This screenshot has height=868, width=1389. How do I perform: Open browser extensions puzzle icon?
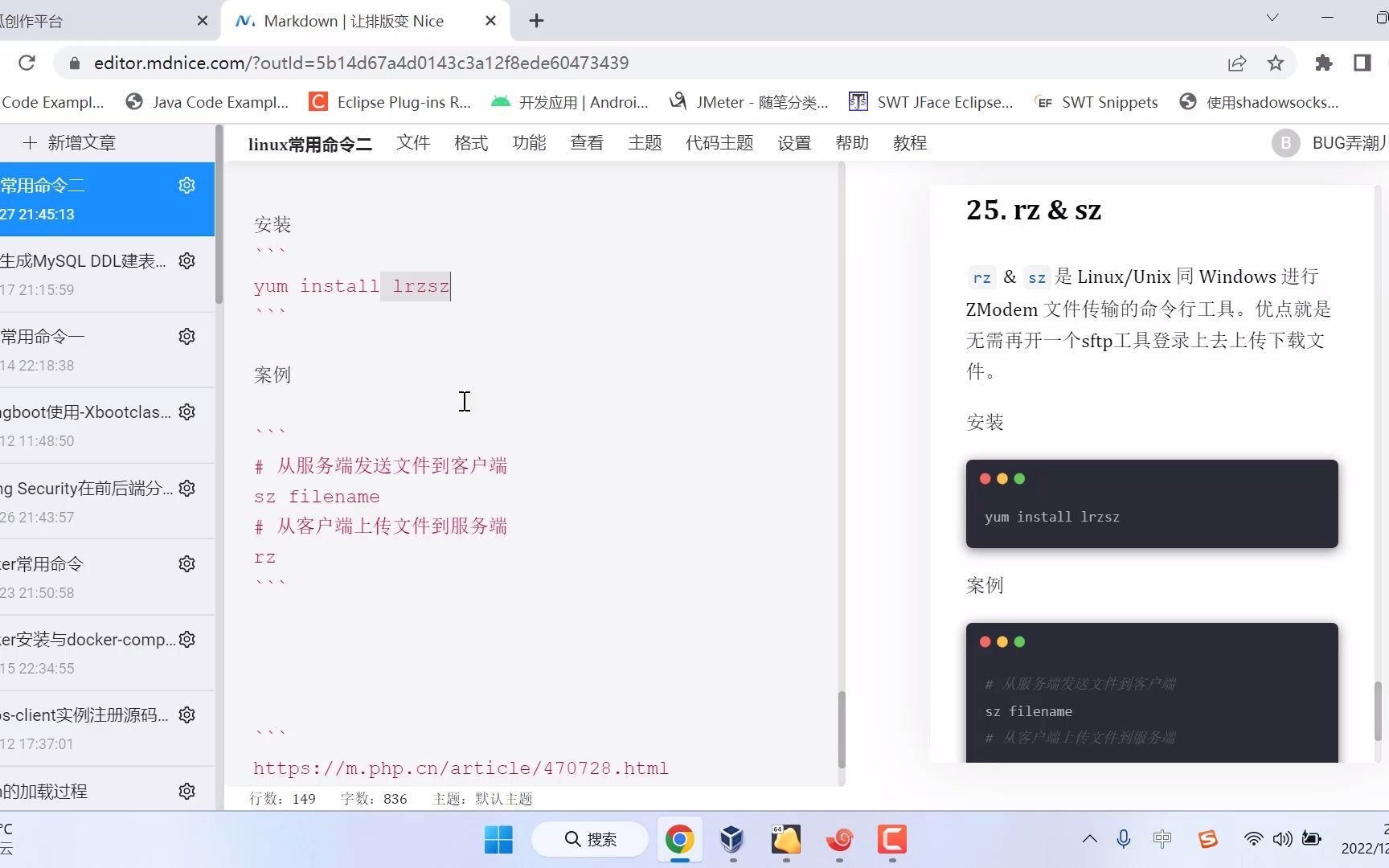(1323, 63)
